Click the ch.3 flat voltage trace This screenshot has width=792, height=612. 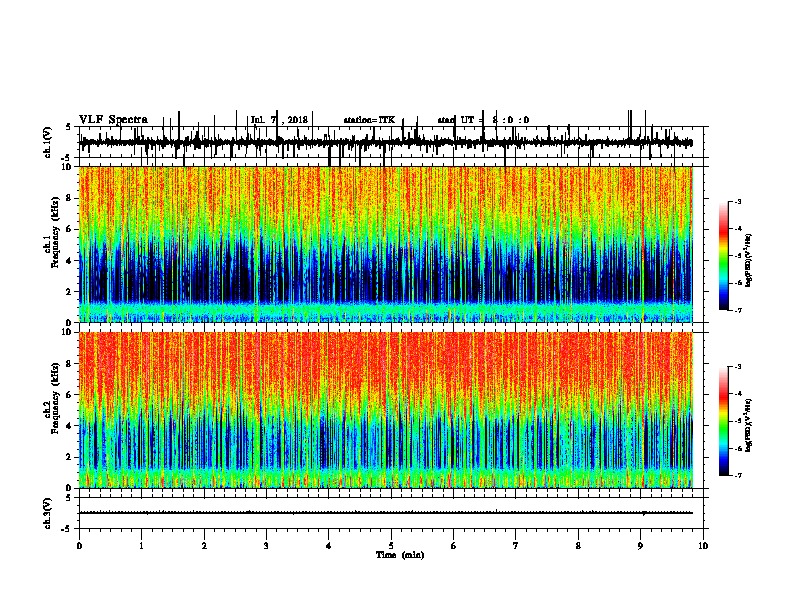tap(386, 513)
